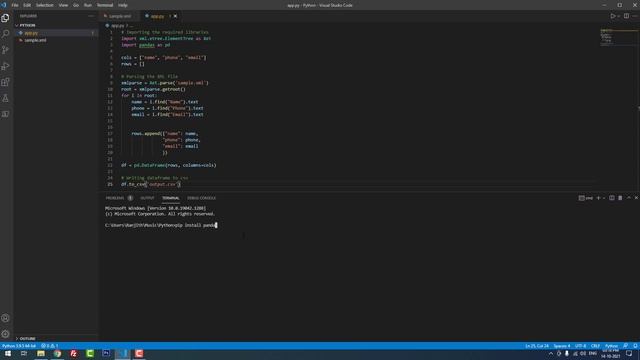
Task: Open Explorer panel More Actions ellipsis
Action: coord(91,16)
